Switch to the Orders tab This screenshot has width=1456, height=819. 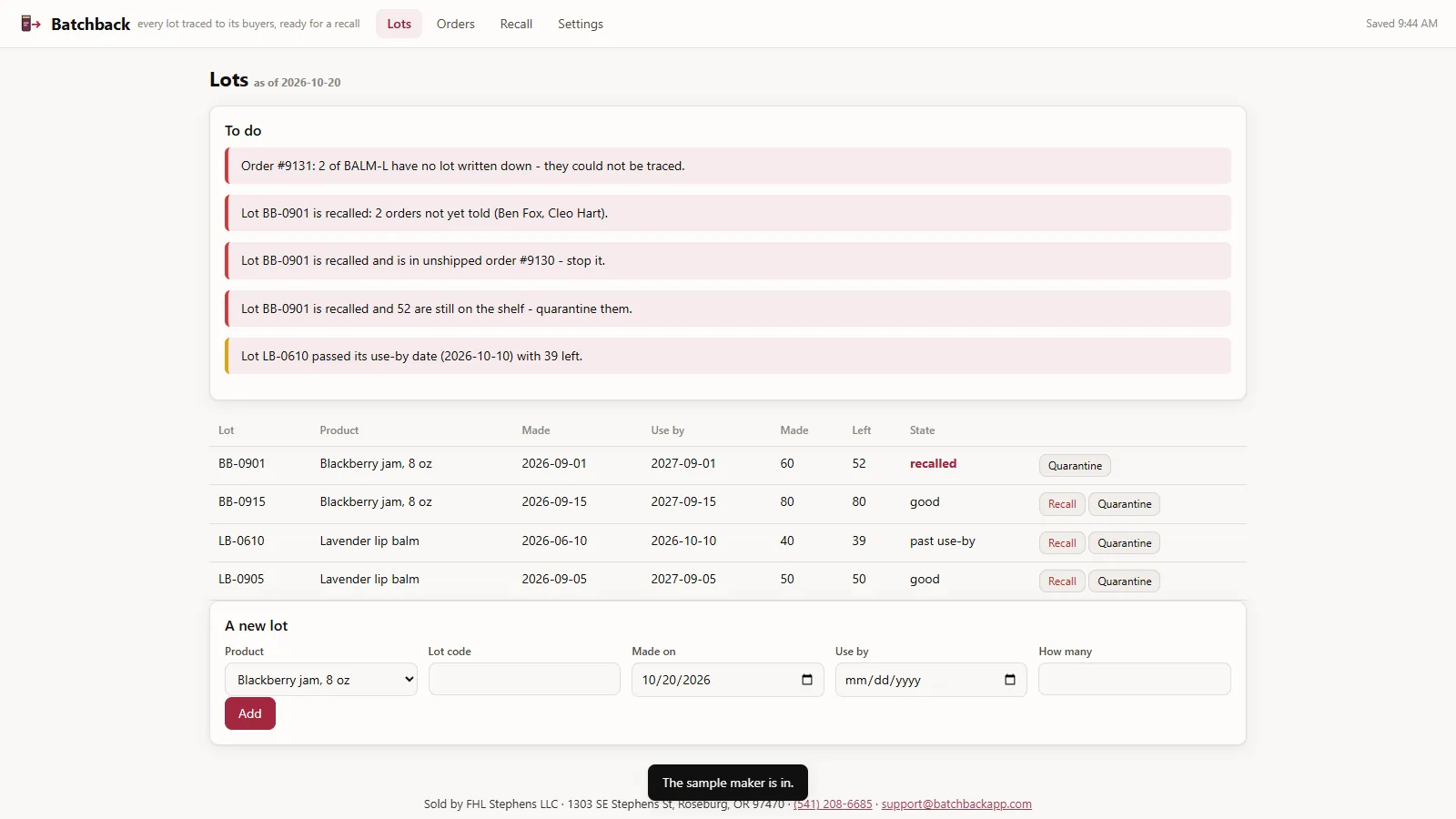[x=455, y=24]
